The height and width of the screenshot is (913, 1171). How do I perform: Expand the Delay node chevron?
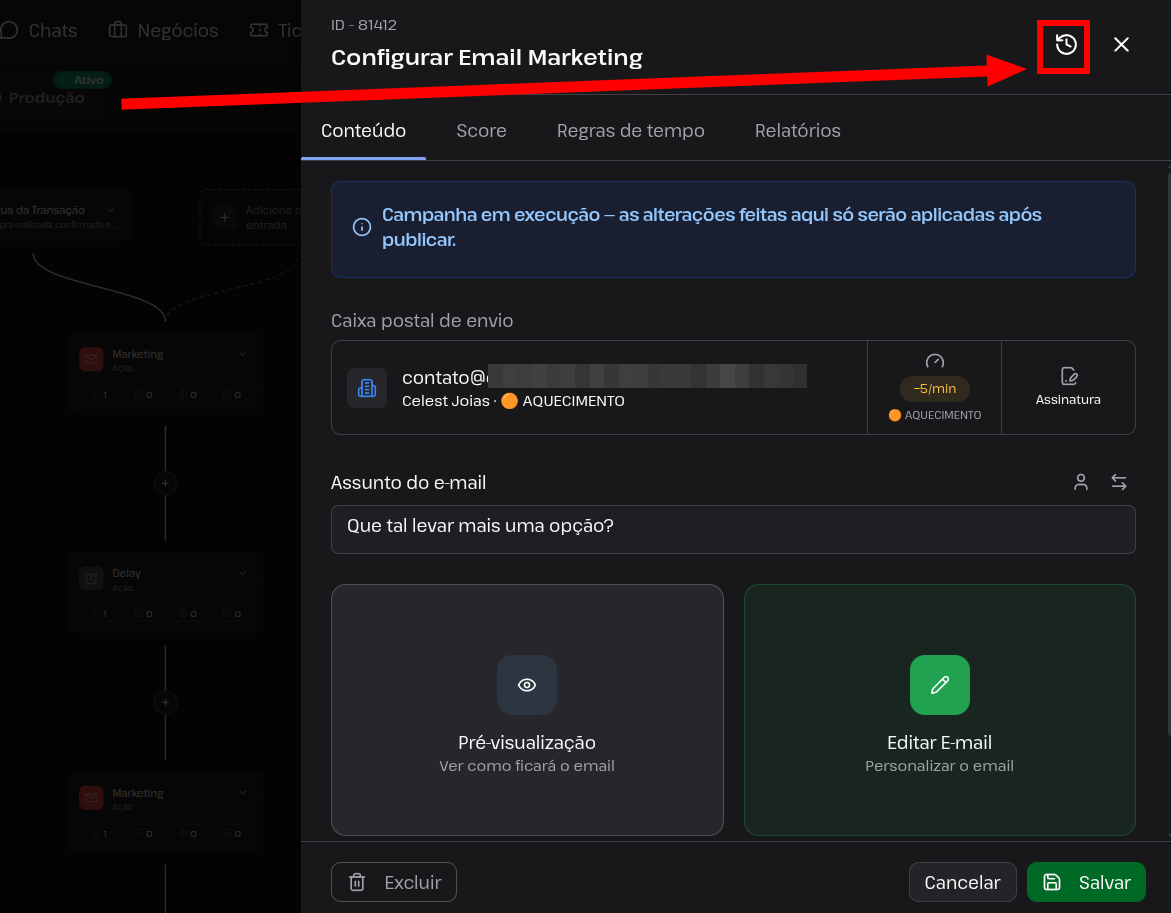tap(243, 573)
